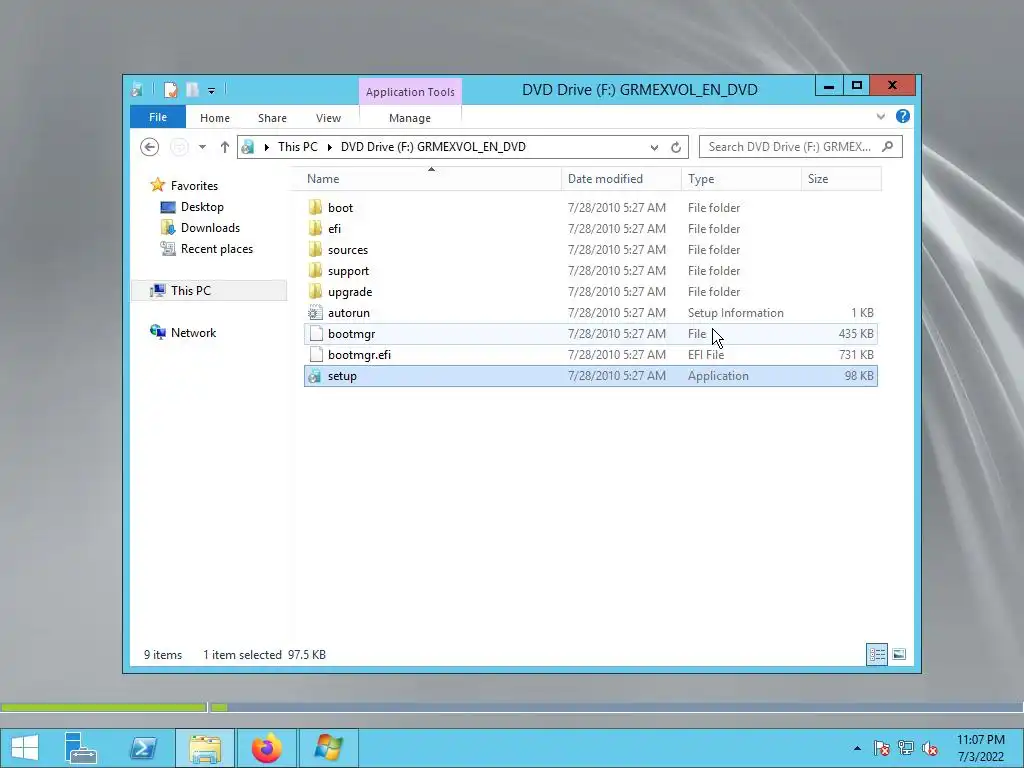Click the New Folder quick access icon
1024x768 pixels.
click(x=192, y=89)
